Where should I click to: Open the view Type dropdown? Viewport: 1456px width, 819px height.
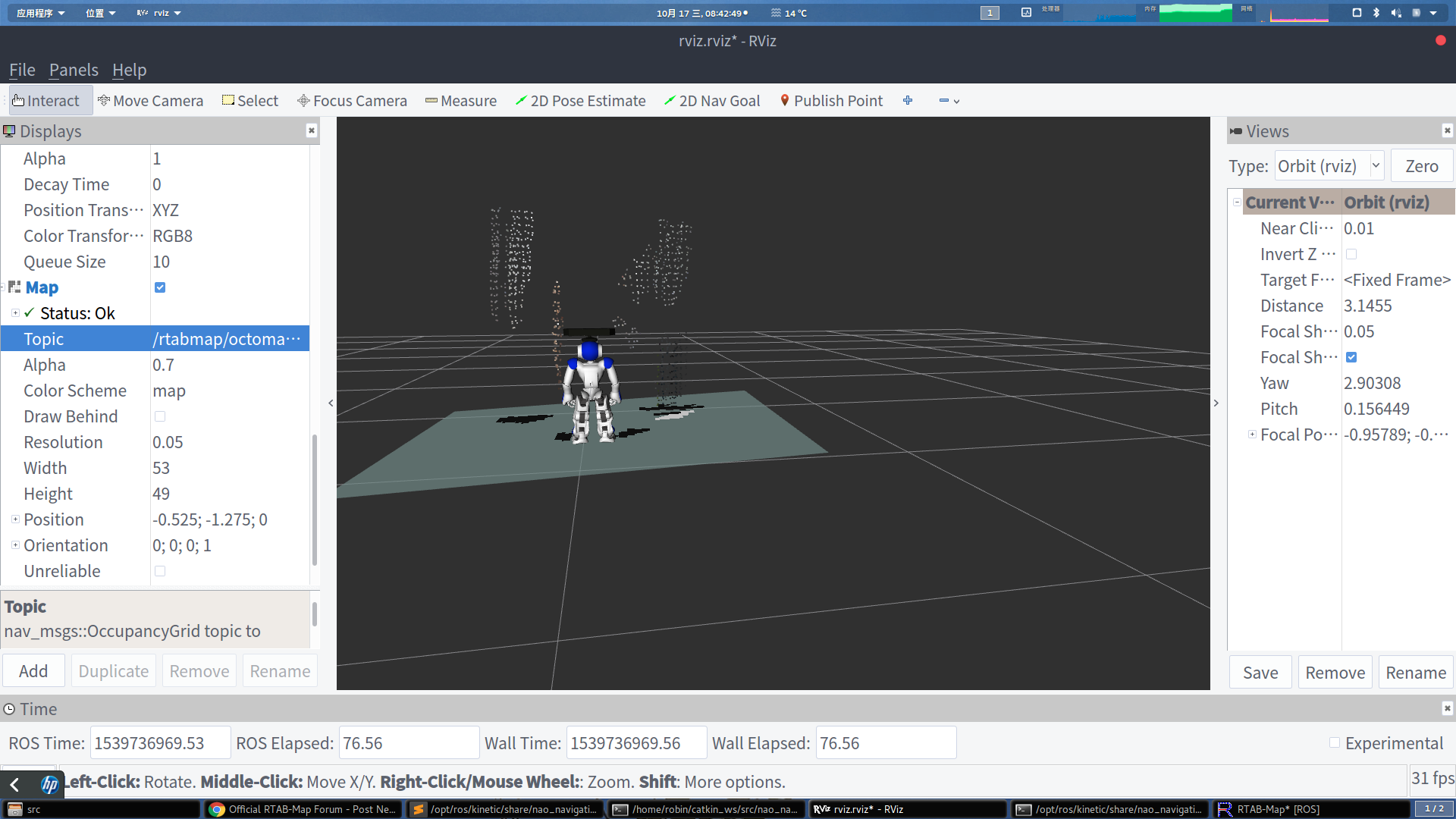click(1329, 166)
